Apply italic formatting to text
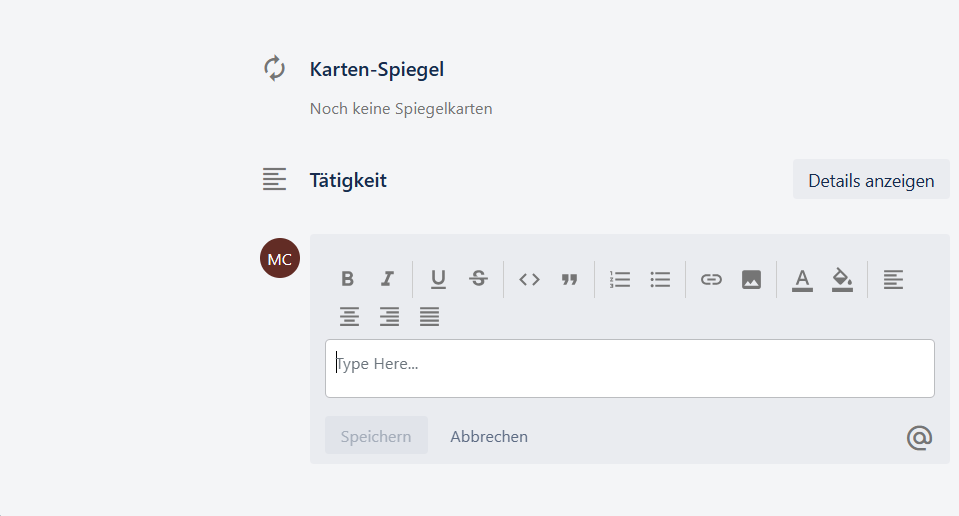Screen dimensions: 959x516 (388, 279)
